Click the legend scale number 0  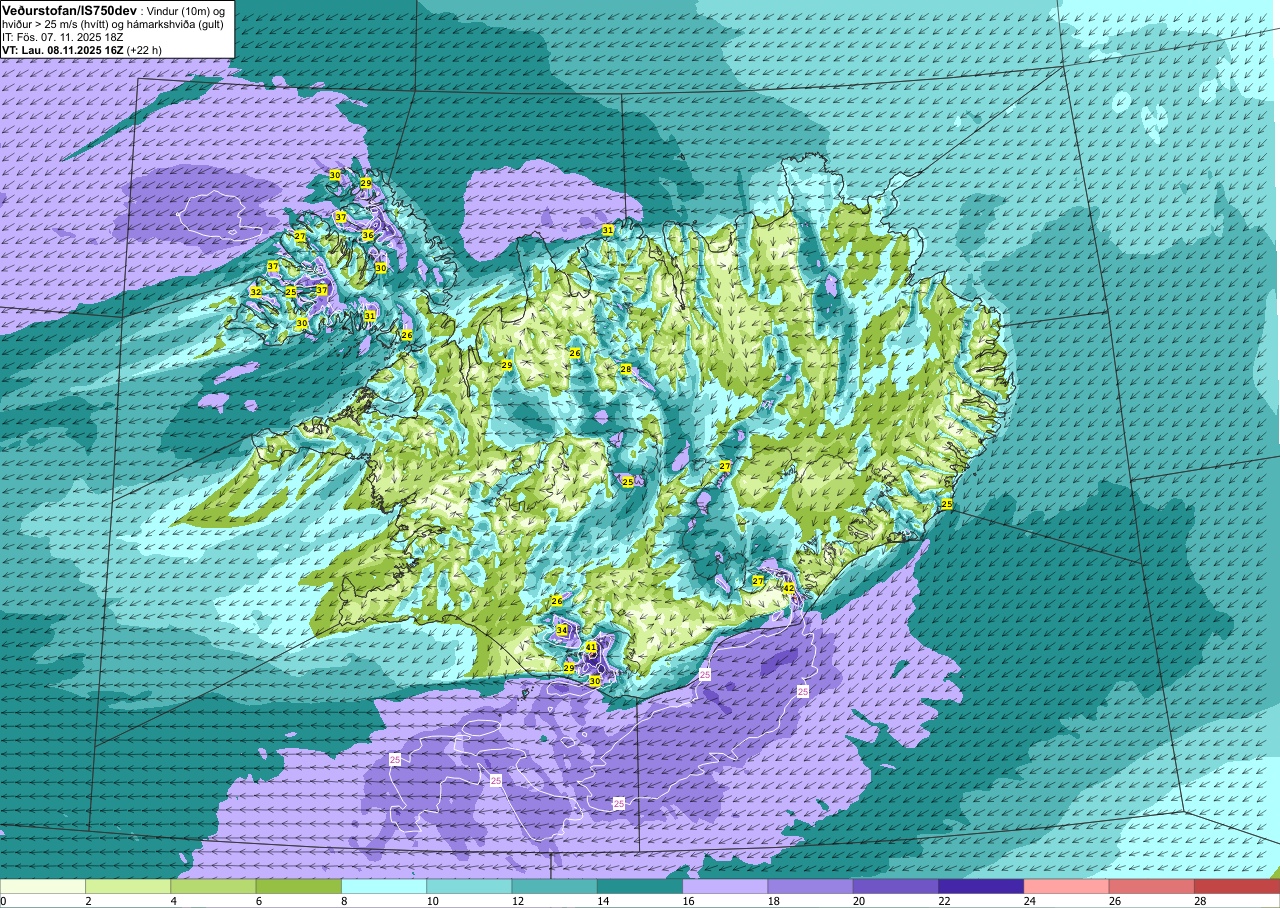point(3,901)
